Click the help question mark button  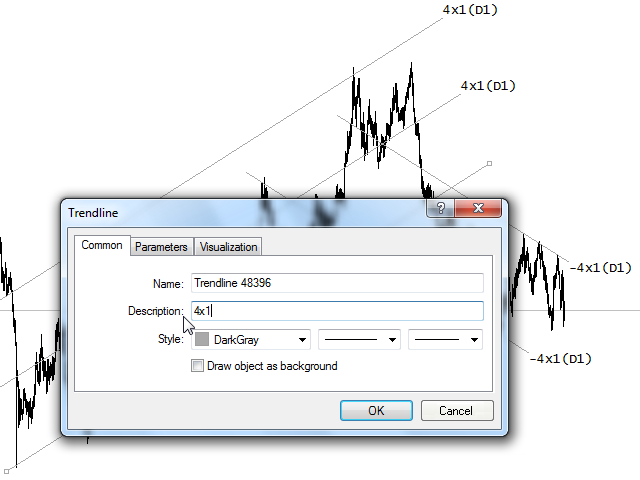(x=441, y=208)
